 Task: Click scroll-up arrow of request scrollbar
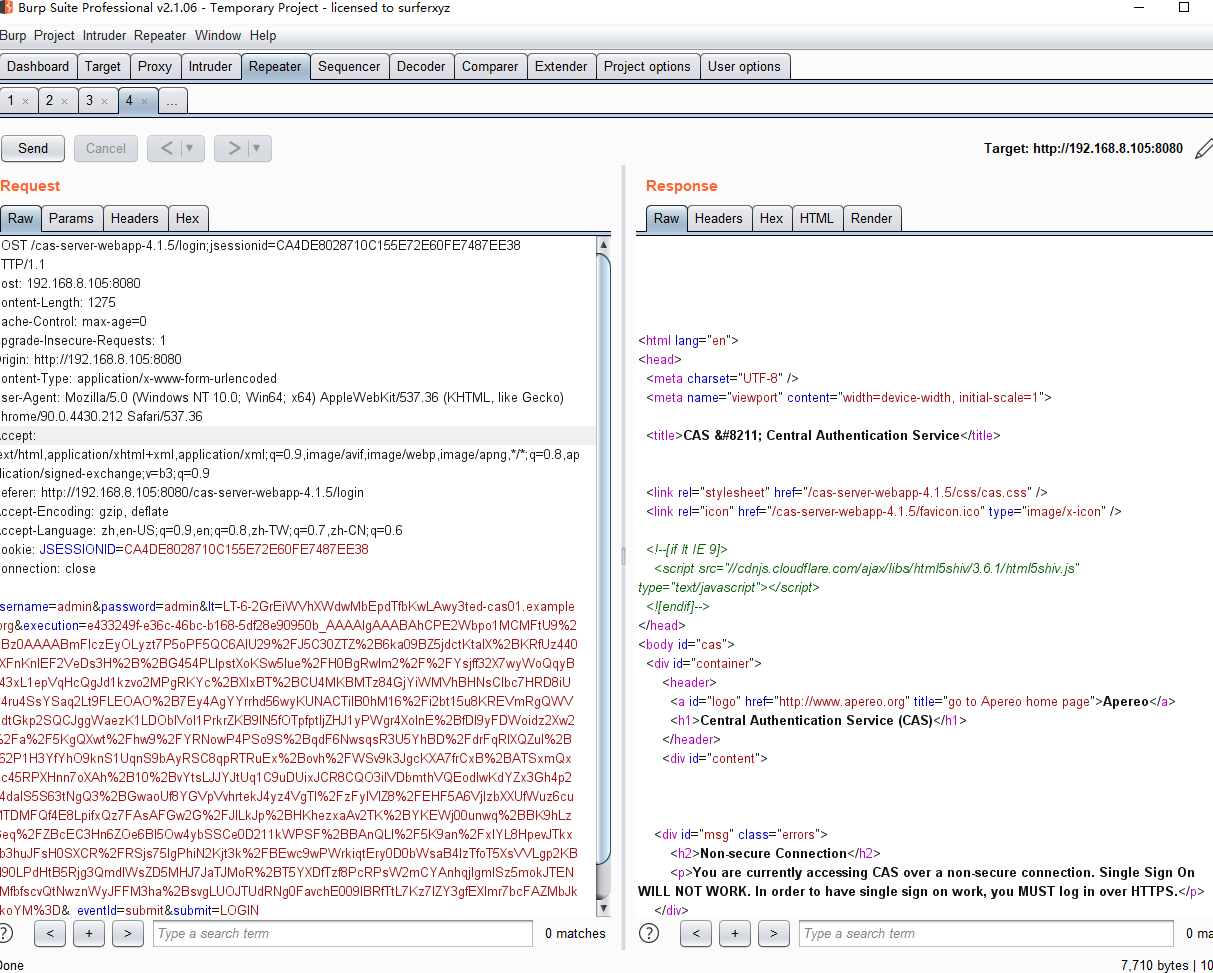point(603,244)
